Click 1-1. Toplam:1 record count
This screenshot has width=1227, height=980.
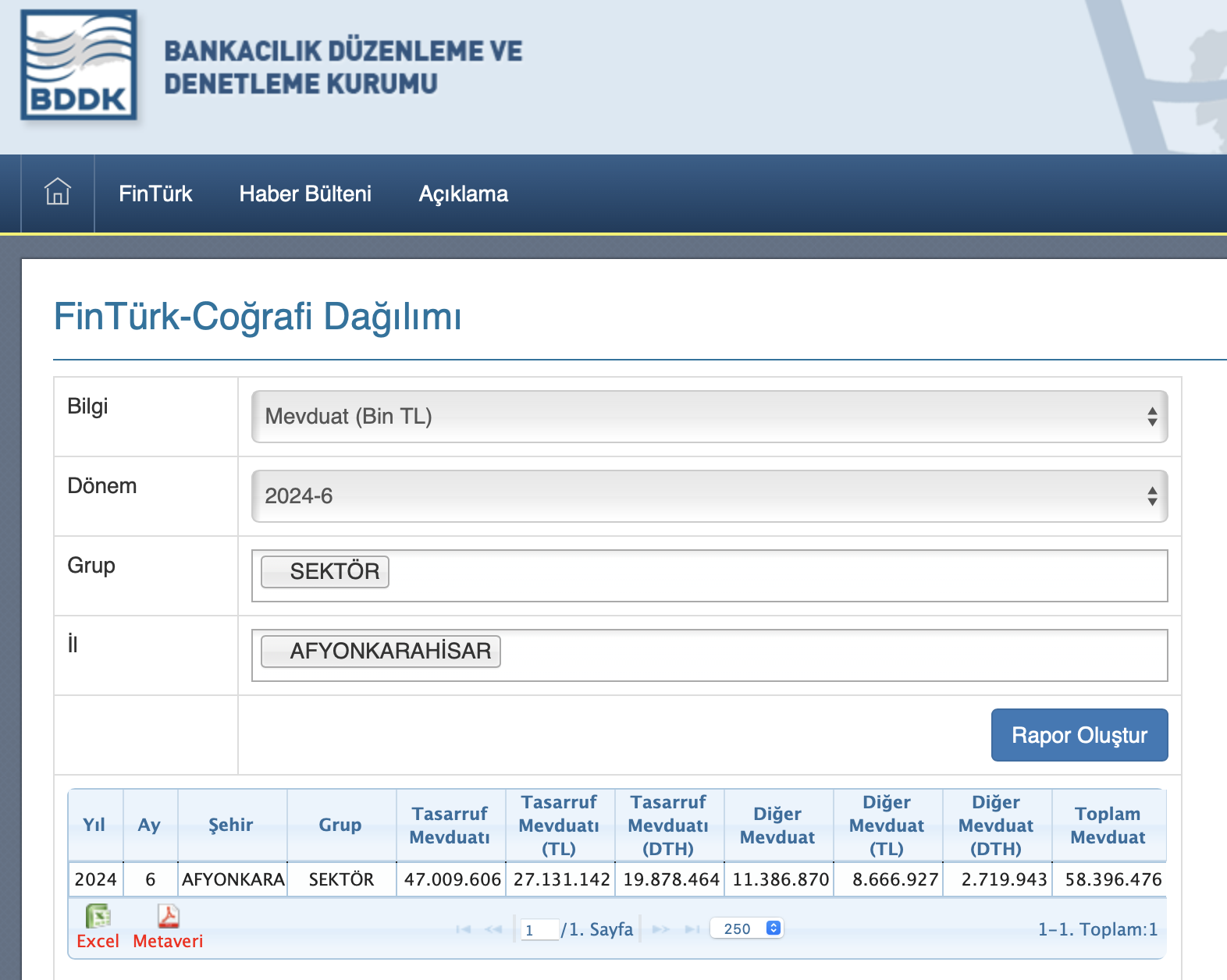(x=1097, y=929)
